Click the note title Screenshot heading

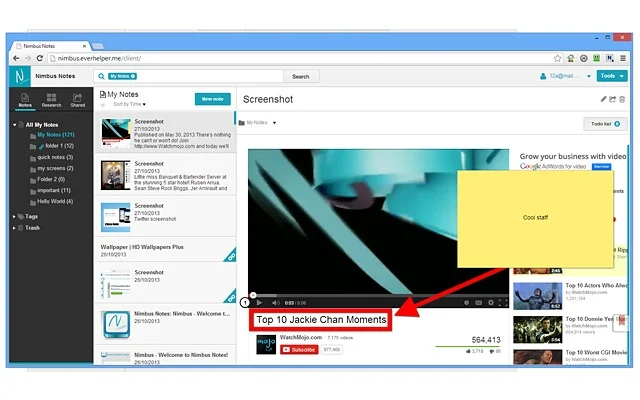pos(268,99)
